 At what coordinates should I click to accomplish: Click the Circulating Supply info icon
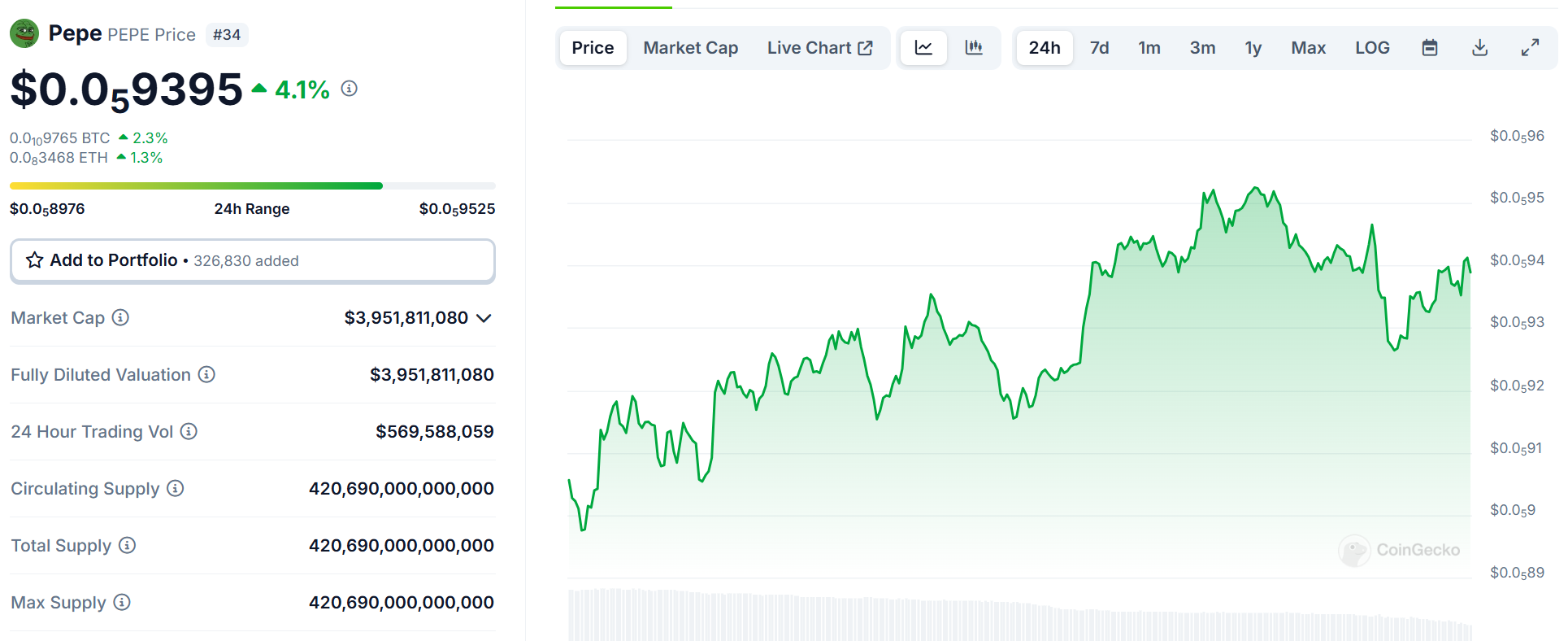(176, 489)
